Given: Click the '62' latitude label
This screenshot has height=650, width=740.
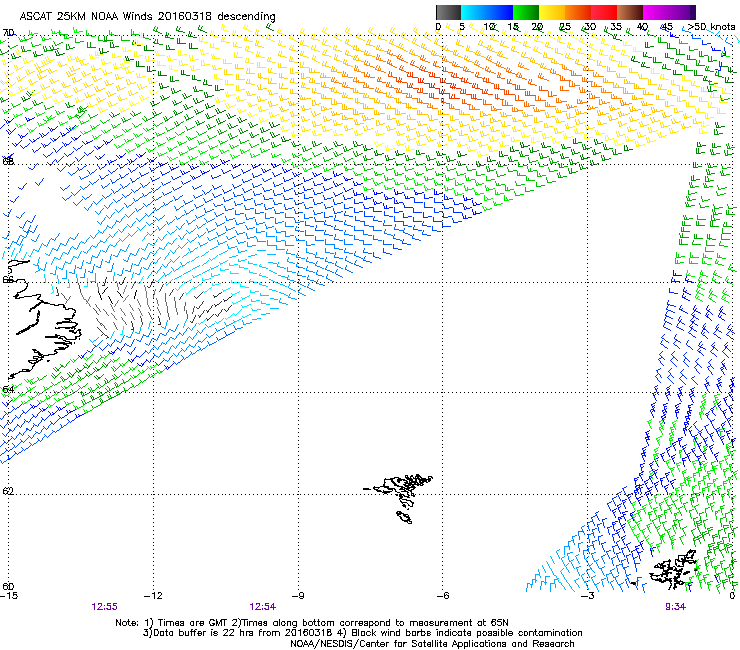Looking at the screenshot, I should click(8, 491).
